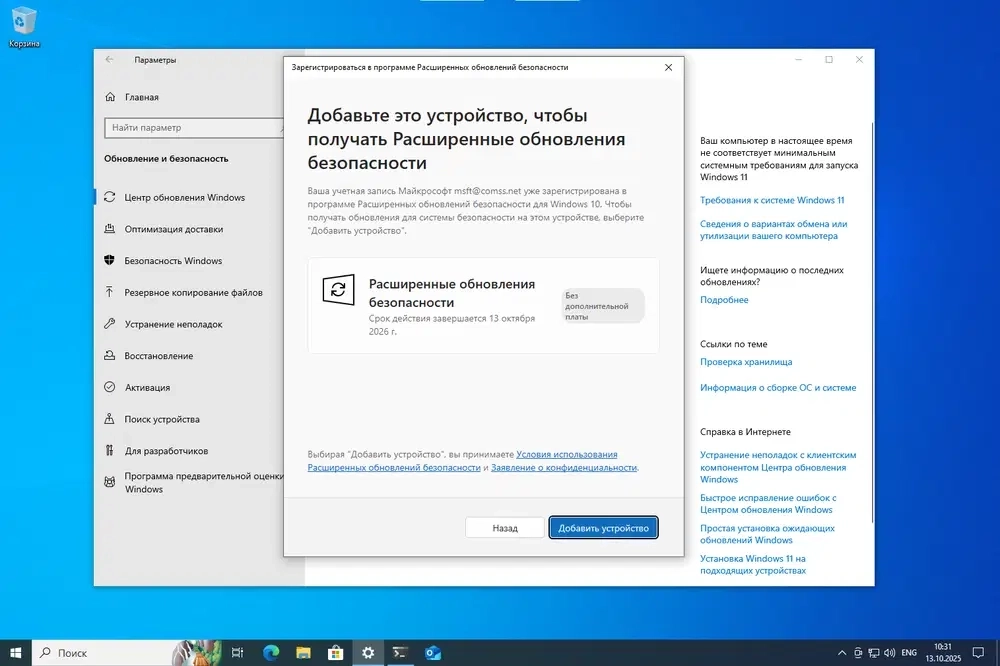Select the Activation checkmark icon

pyautogui.click(x=110, y=388)
